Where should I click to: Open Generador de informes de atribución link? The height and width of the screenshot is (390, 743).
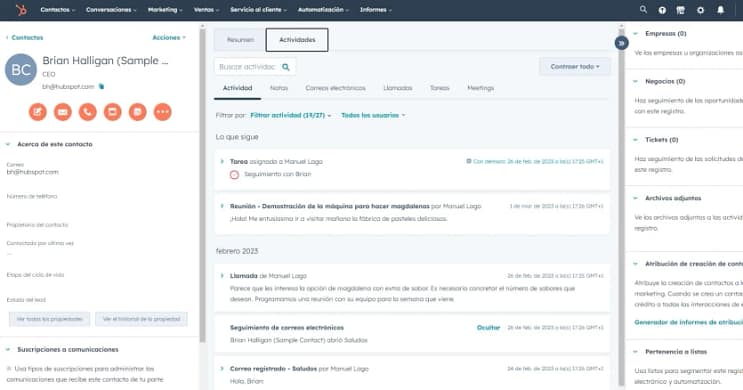tap(689, 322)
